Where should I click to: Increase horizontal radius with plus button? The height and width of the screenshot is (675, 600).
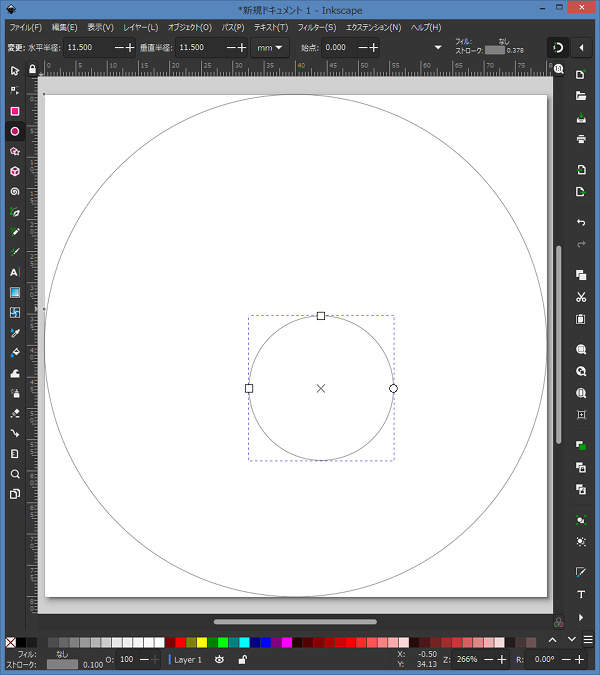tap(130, 48)
